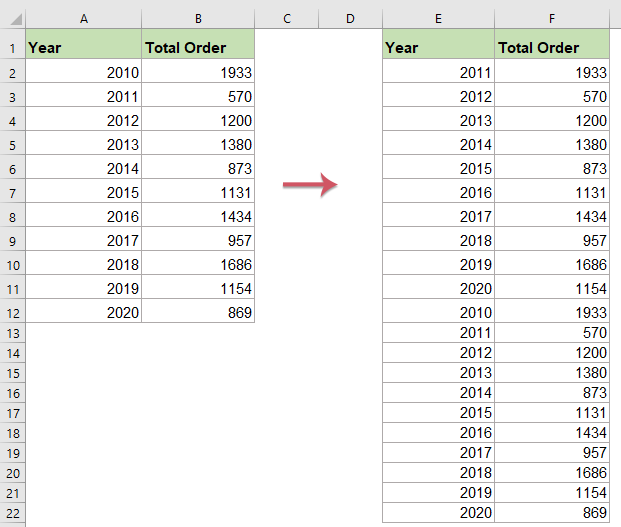Image resolution: width=621 pixels, height=527 pixels.
Task: Select the row 12 header
Action: tap(12, 312)
